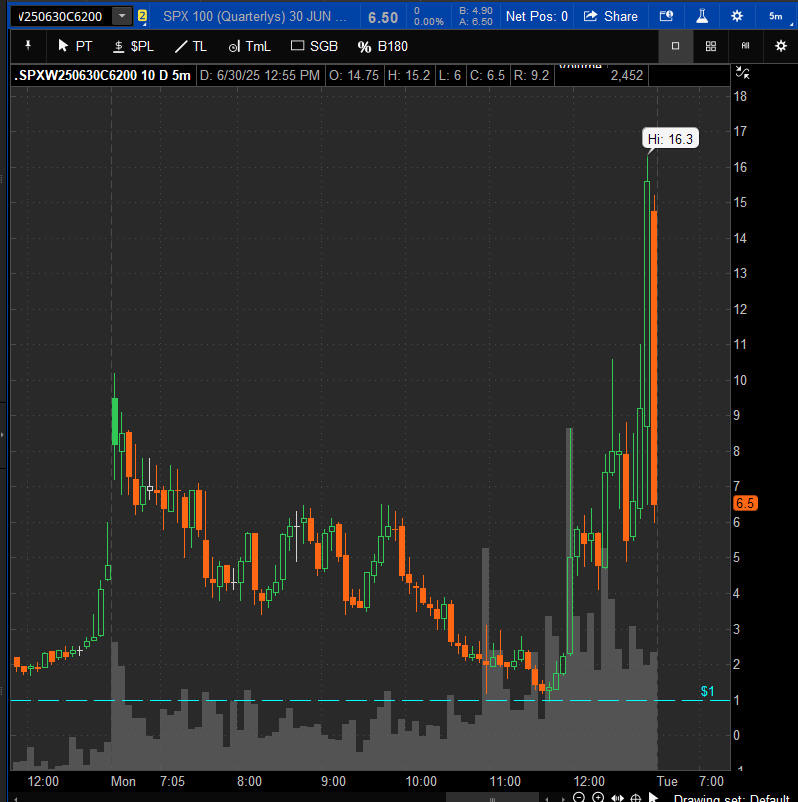
Task: Open the 5m timeframe selector
Action: point(776,16)
